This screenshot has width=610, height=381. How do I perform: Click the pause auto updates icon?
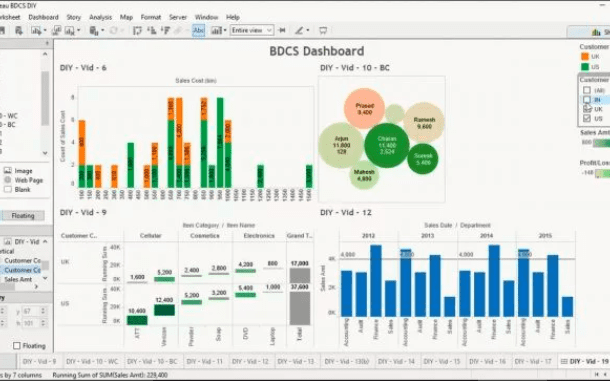(x=94, y=30)
